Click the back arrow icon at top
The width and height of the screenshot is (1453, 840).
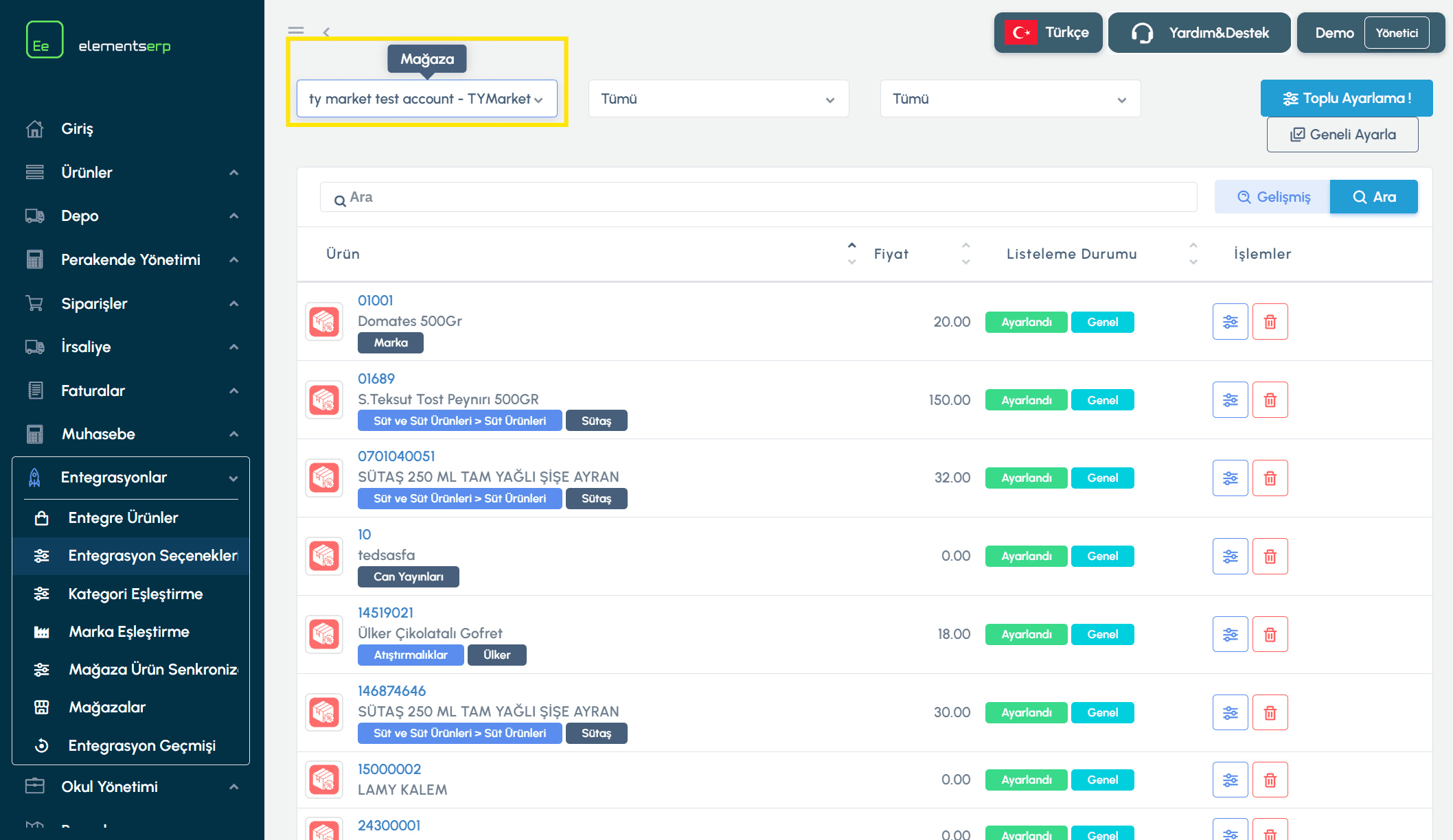pyautogui.click(x=326, y=32)
